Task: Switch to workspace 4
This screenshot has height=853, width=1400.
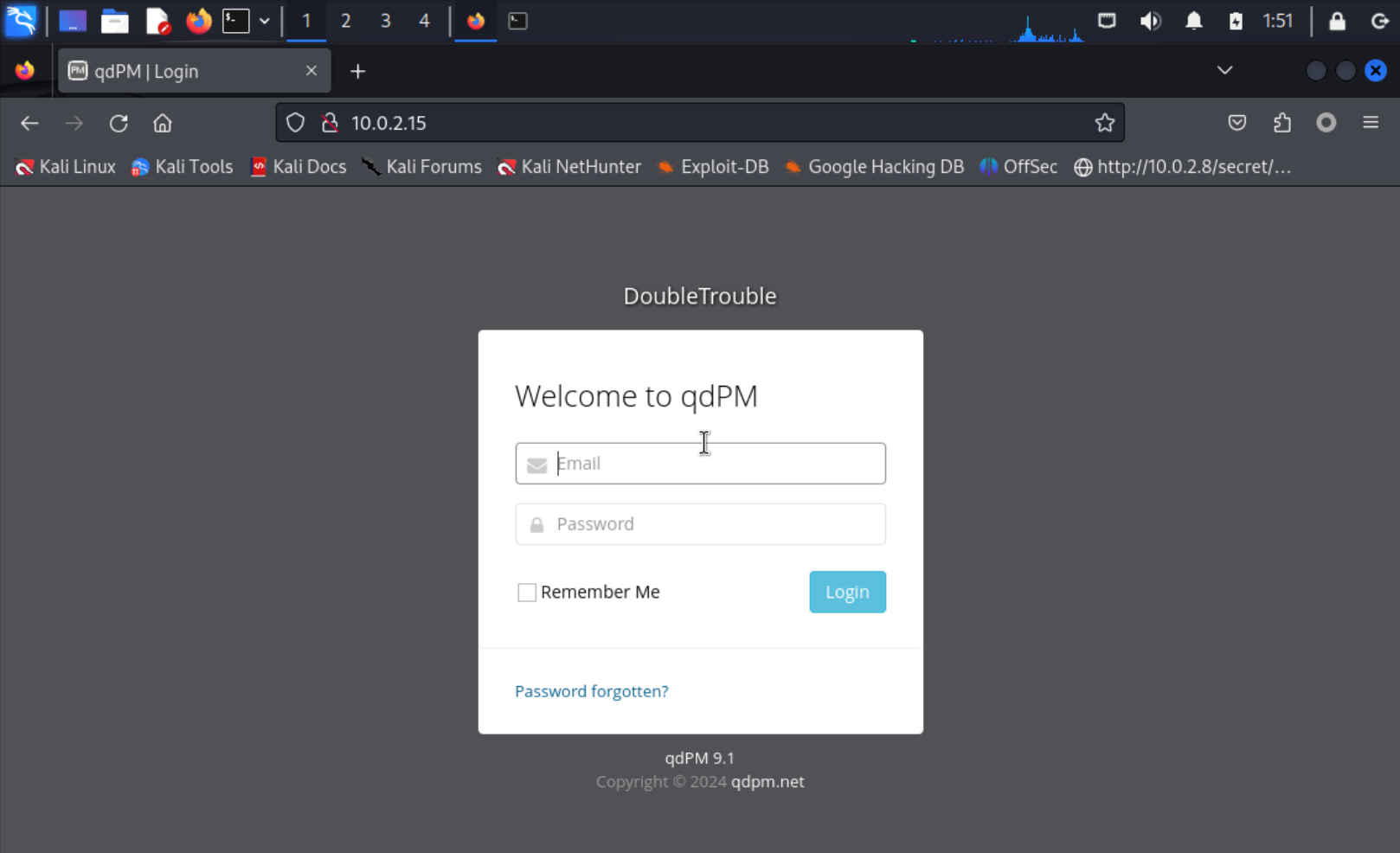Action: click(x=424, y=21)
